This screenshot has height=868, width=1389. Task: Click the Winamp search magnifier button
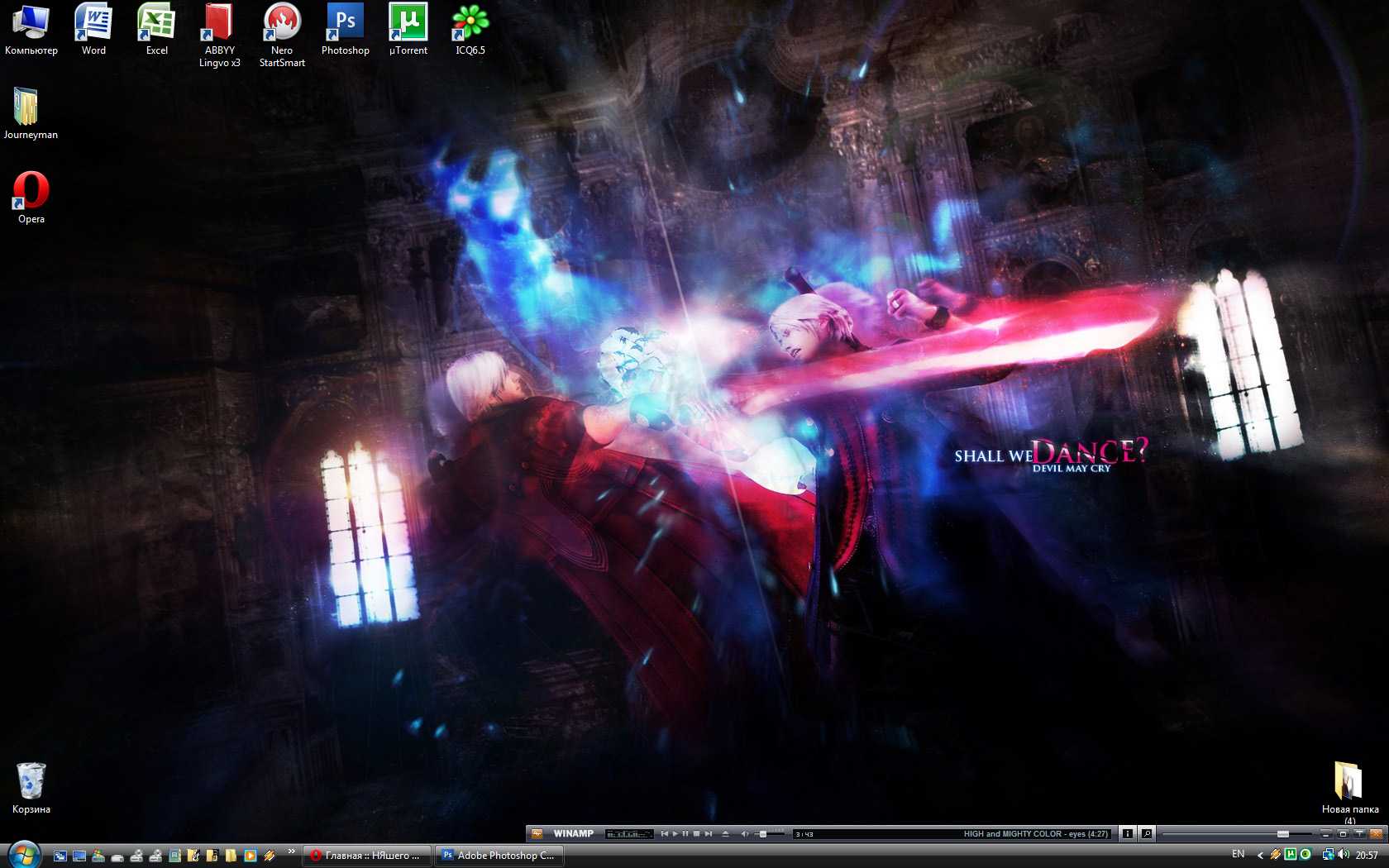[1147, 834]
